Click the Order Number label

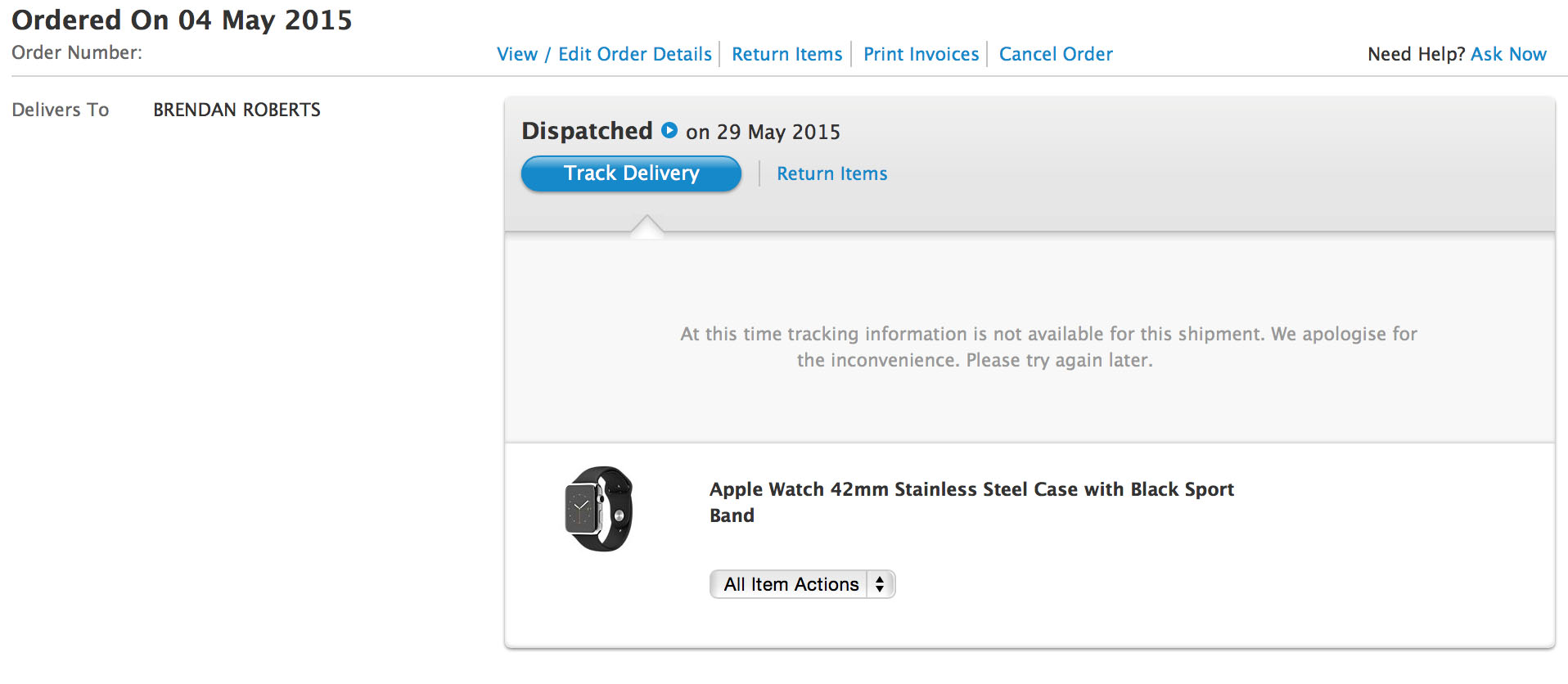coord(77,52)
